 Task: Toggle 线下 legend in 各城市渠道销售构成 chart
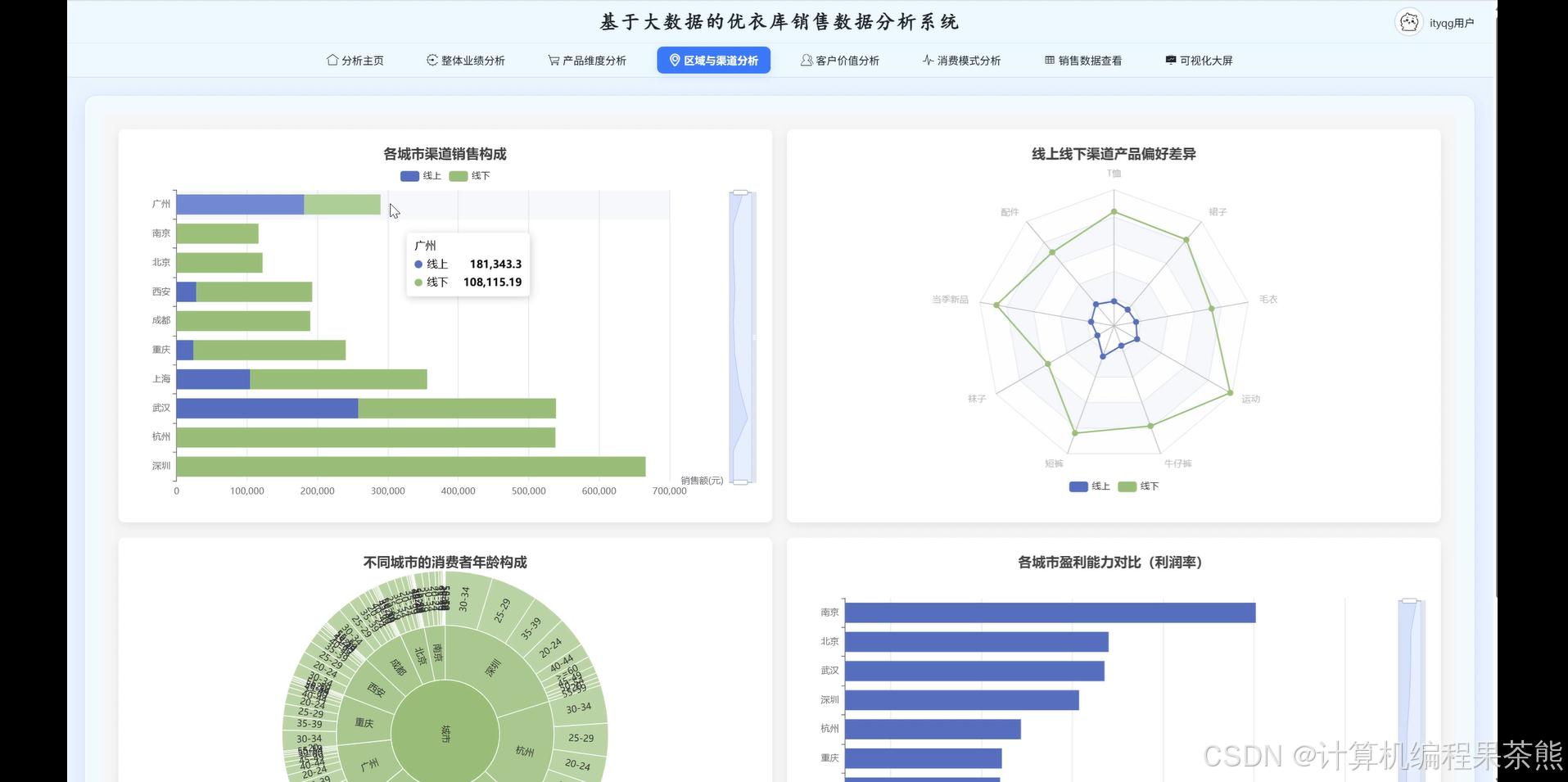(x=469, y=176)
